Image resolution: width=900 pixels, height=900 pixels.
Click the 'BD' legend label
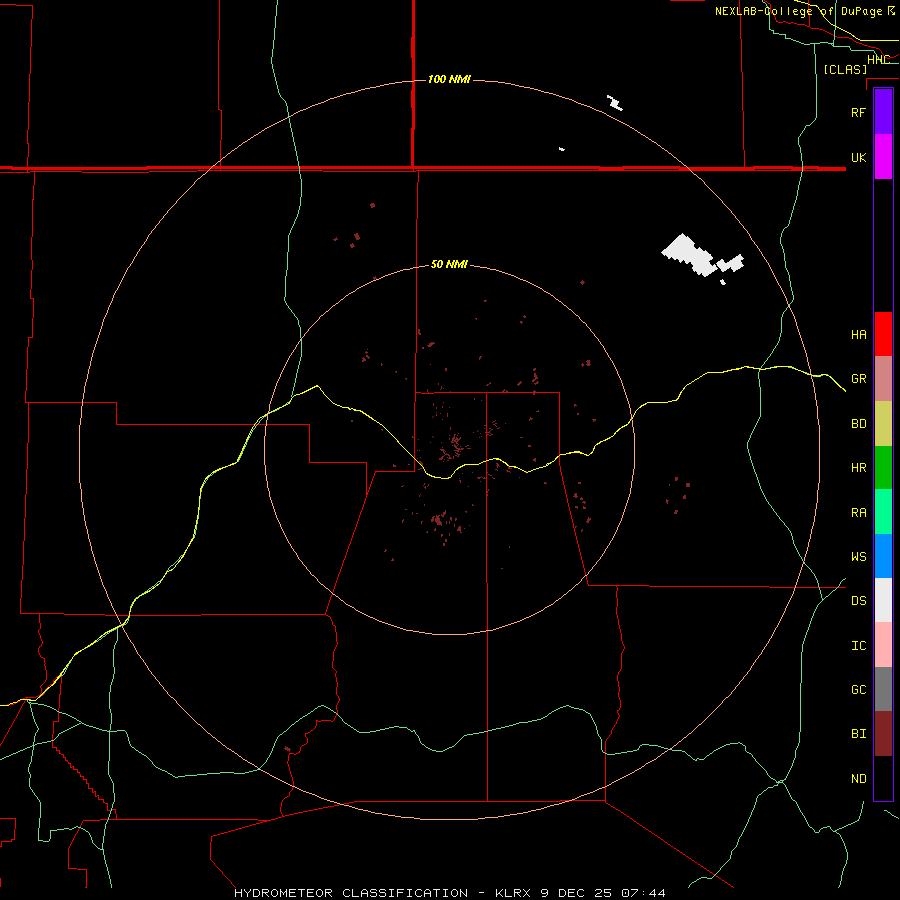pyautogui.click(x=859, y=424)
